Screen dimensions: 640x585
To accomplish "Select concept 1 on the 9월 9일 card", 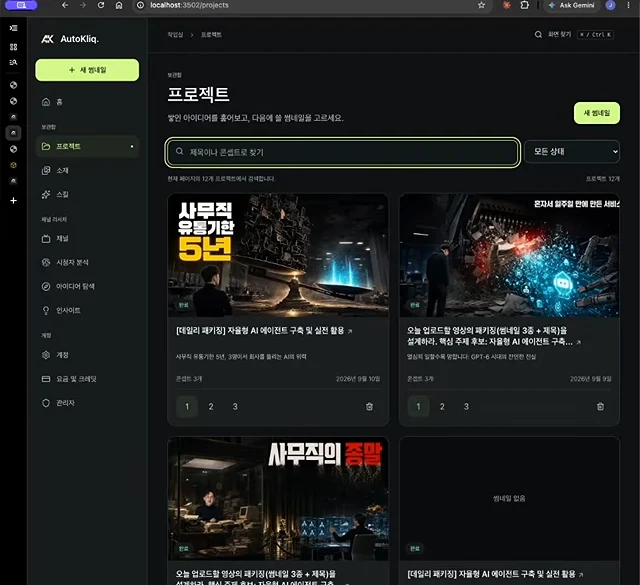I will [418, 407].
